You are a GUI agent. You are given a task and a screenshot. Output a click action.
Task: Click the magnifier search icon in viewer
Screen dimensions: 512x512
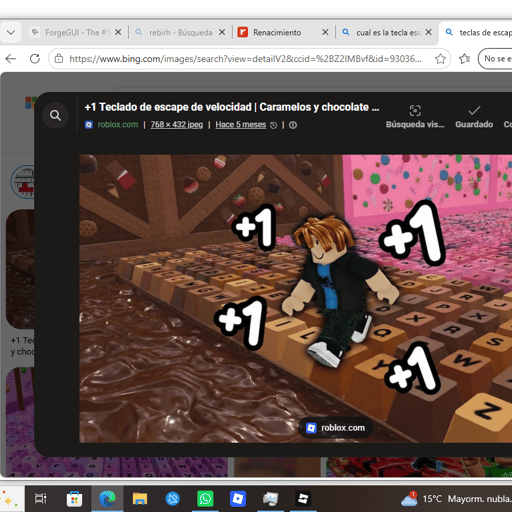[x=55, y=116]
